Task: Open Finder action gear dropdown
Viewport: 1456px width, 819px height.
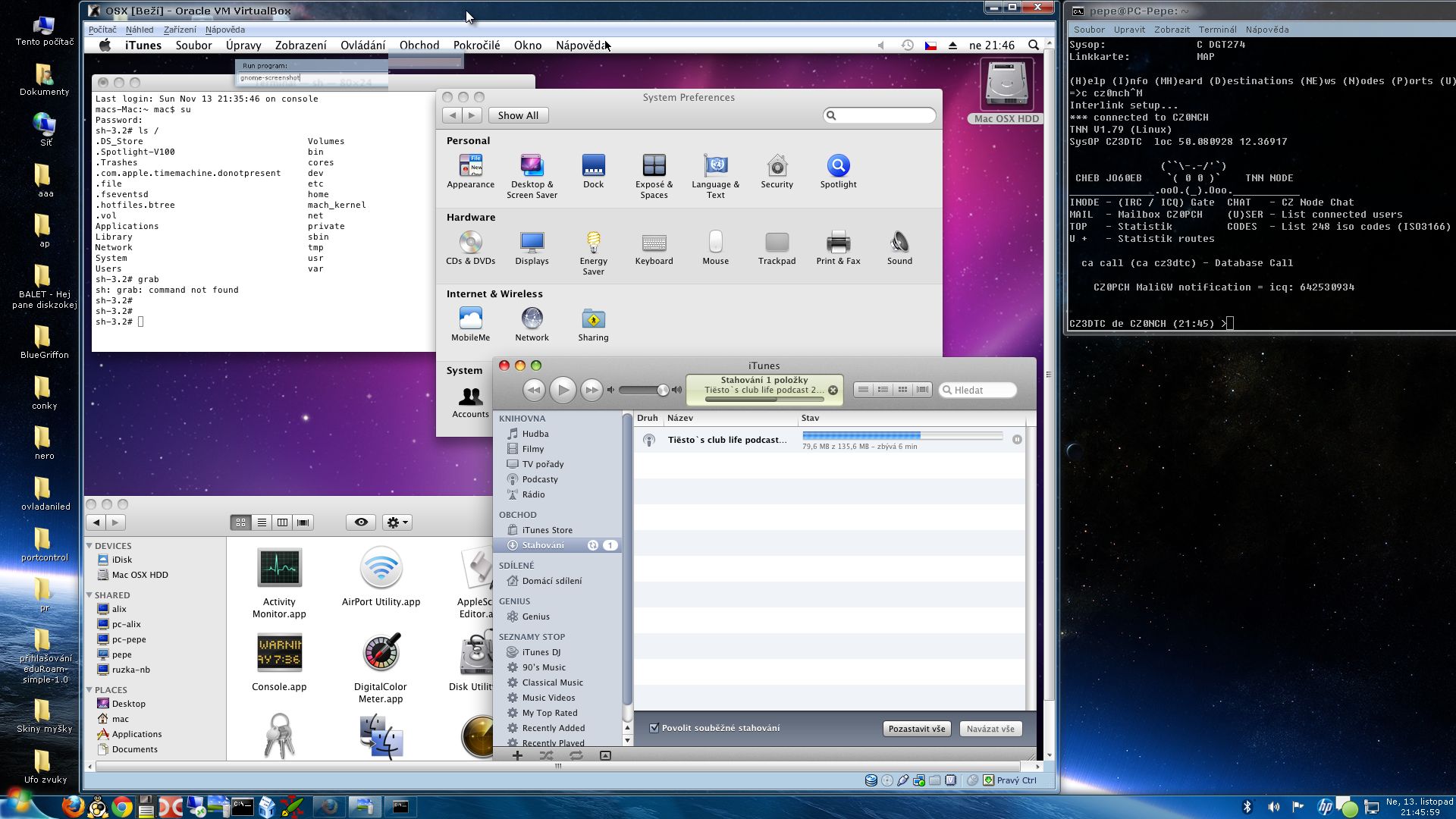Action: pos(397,522)
